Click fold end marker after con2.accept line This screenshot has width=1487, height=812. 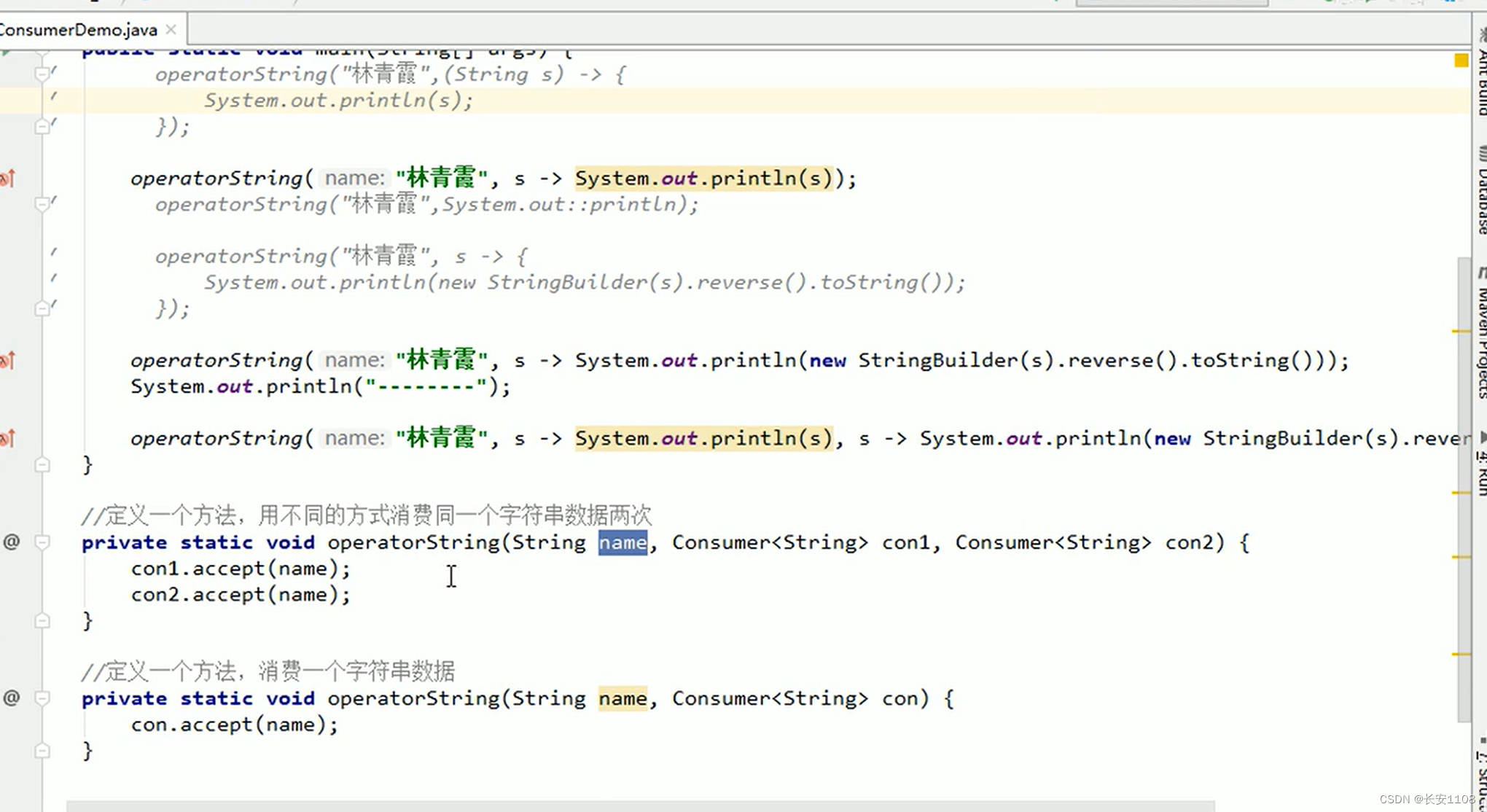tap(42, 620)
